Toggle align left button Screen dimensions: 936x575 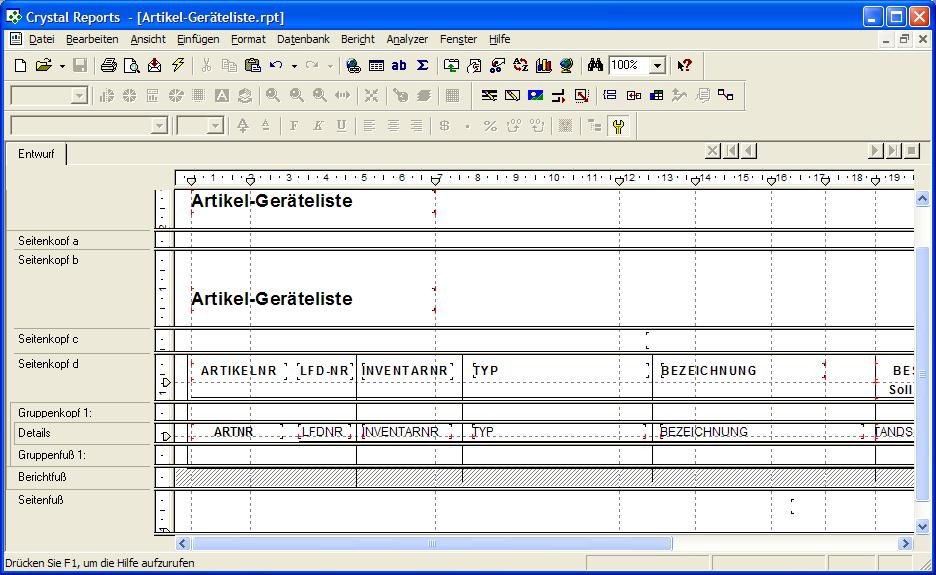pyautogui.click(x=370, y=126)
